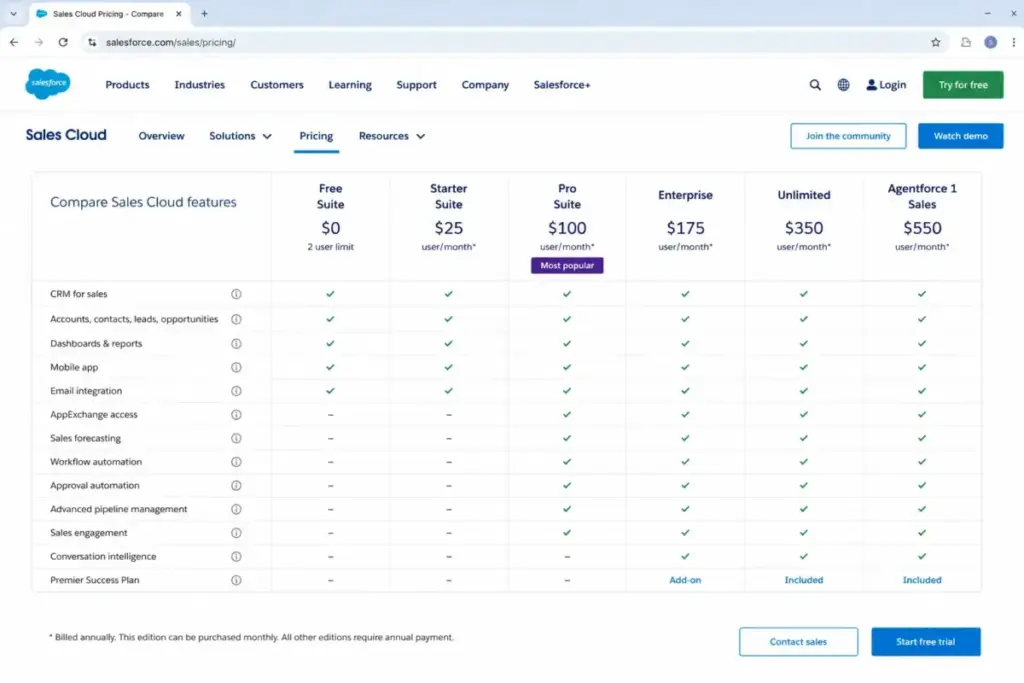The width and height of the screenshot is (1024, 683).
Task: Open the Company menu
Action: (x=485, y=85)
